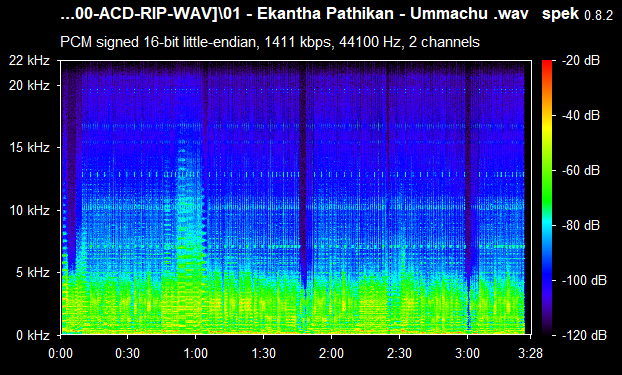The height and width of the screenshot is (375, 622).
Task: Click the PCM signed 16-bit format description
Action: coord(270,42)
